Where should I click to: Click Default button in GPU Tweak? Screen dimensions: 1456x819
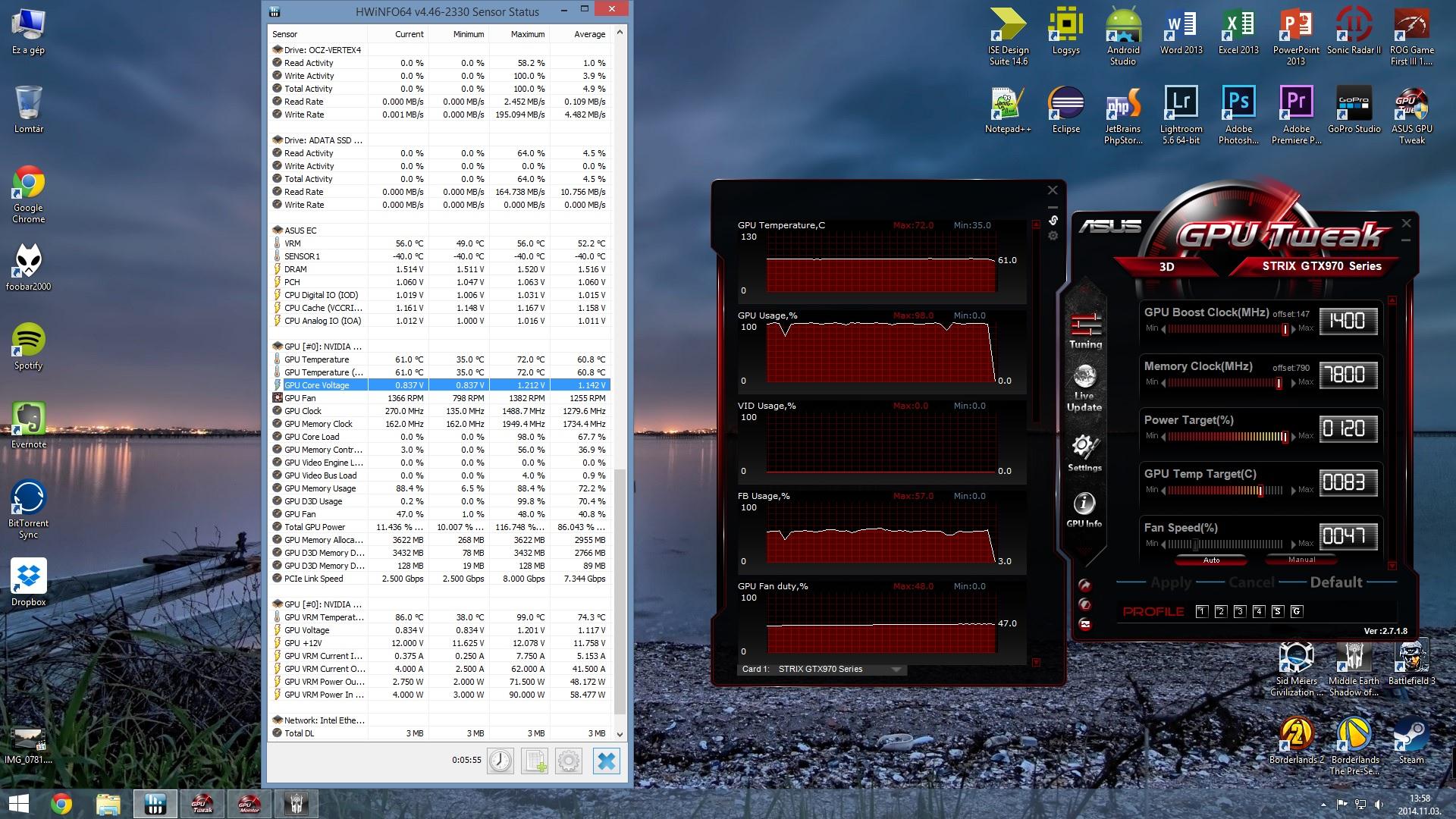click(x=1335, y=582)
